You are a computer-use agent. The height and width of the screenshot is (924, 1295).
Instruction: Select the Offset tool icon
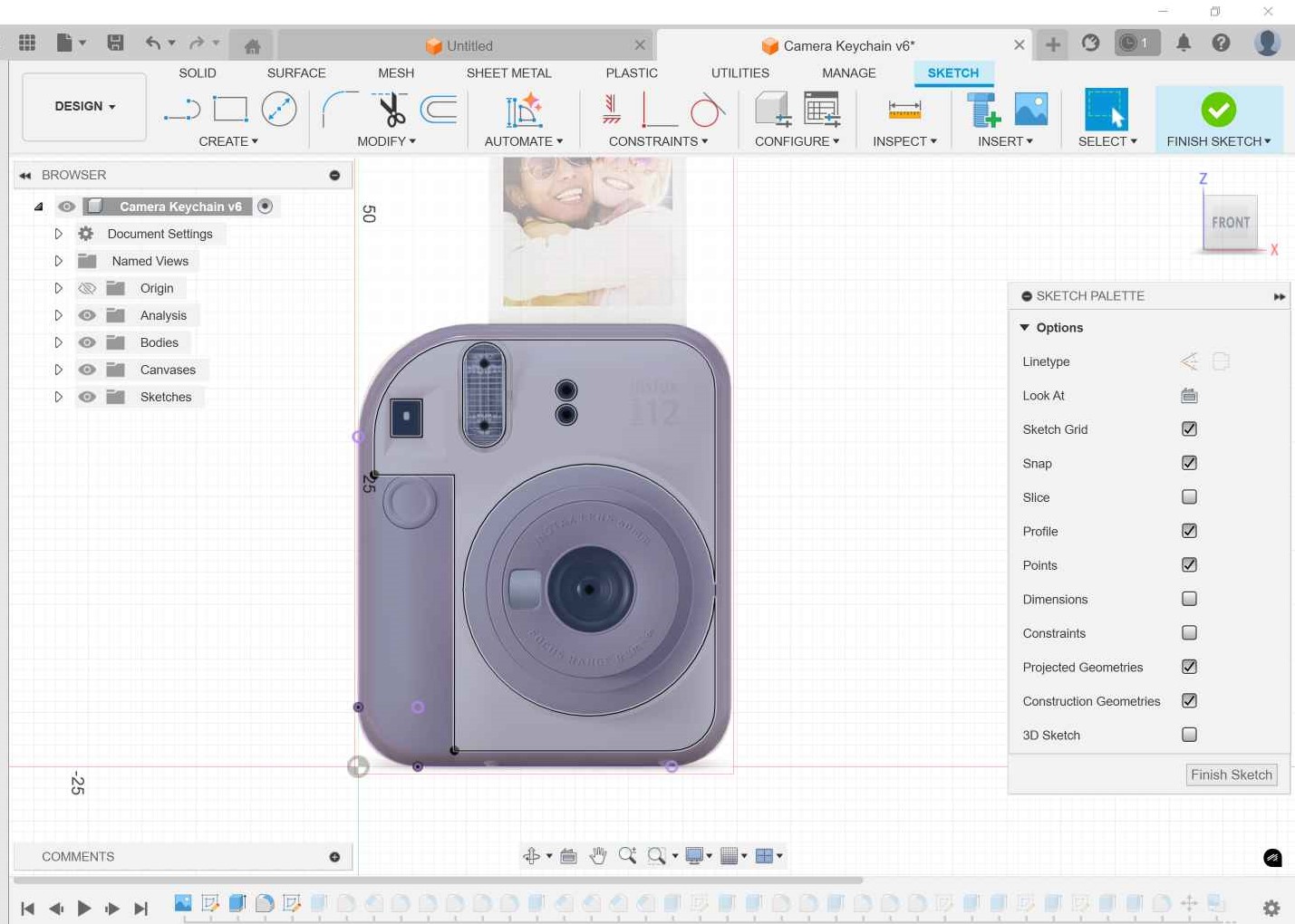(439, 110)
